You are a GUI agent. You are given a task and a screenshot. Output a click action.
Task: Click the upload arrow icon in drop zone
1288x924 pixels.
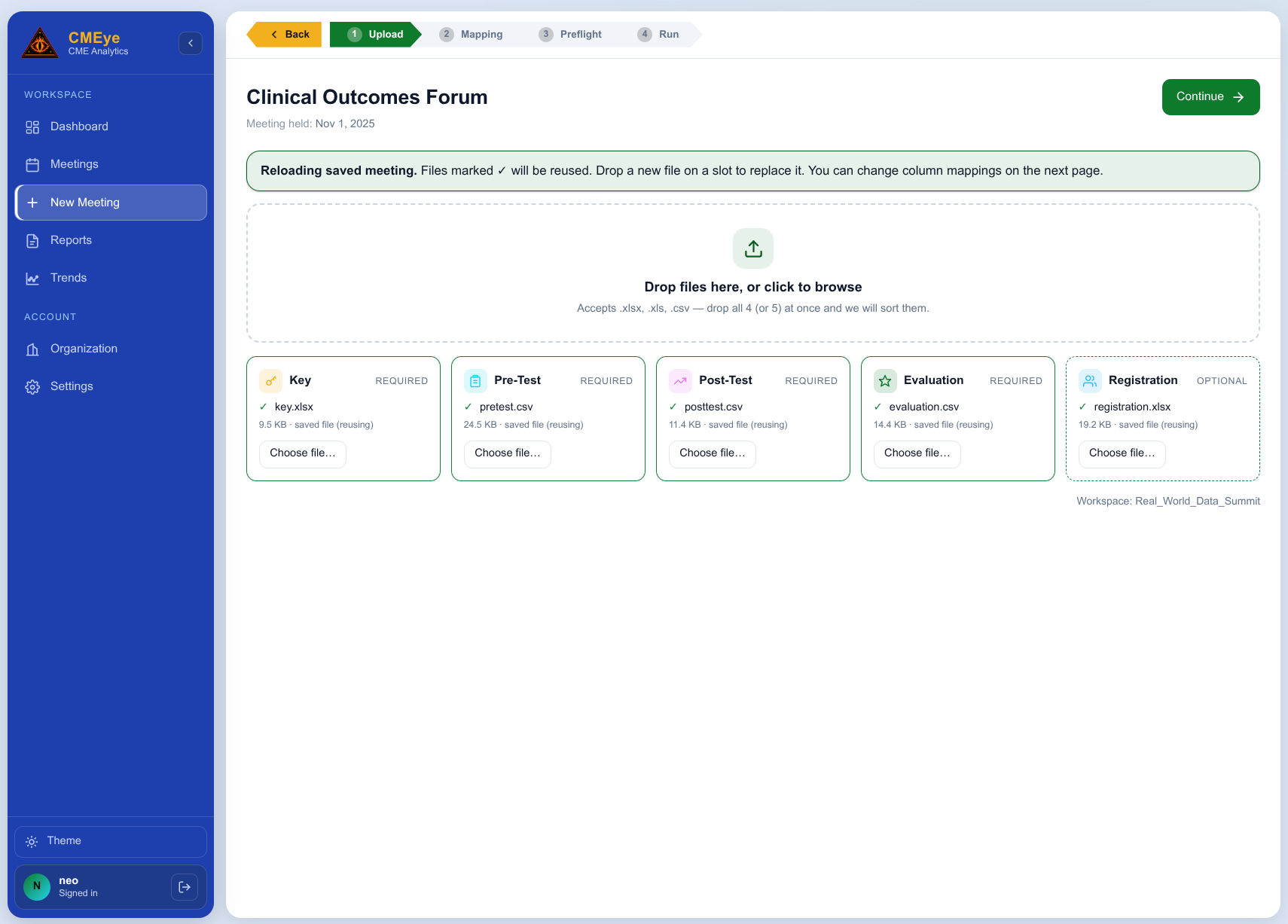pyautogui.click(x=753, y=249)
